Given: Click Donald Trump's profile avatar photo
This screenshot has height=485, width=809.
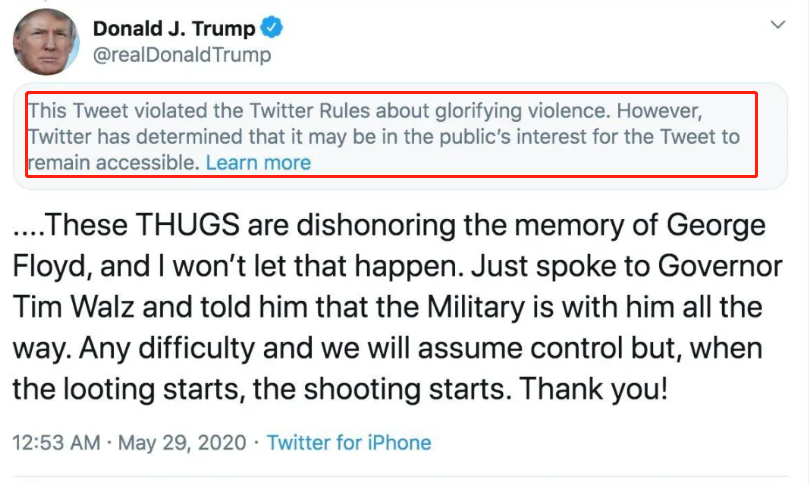Looking at the screenshot, I should (x=46, y=40).
